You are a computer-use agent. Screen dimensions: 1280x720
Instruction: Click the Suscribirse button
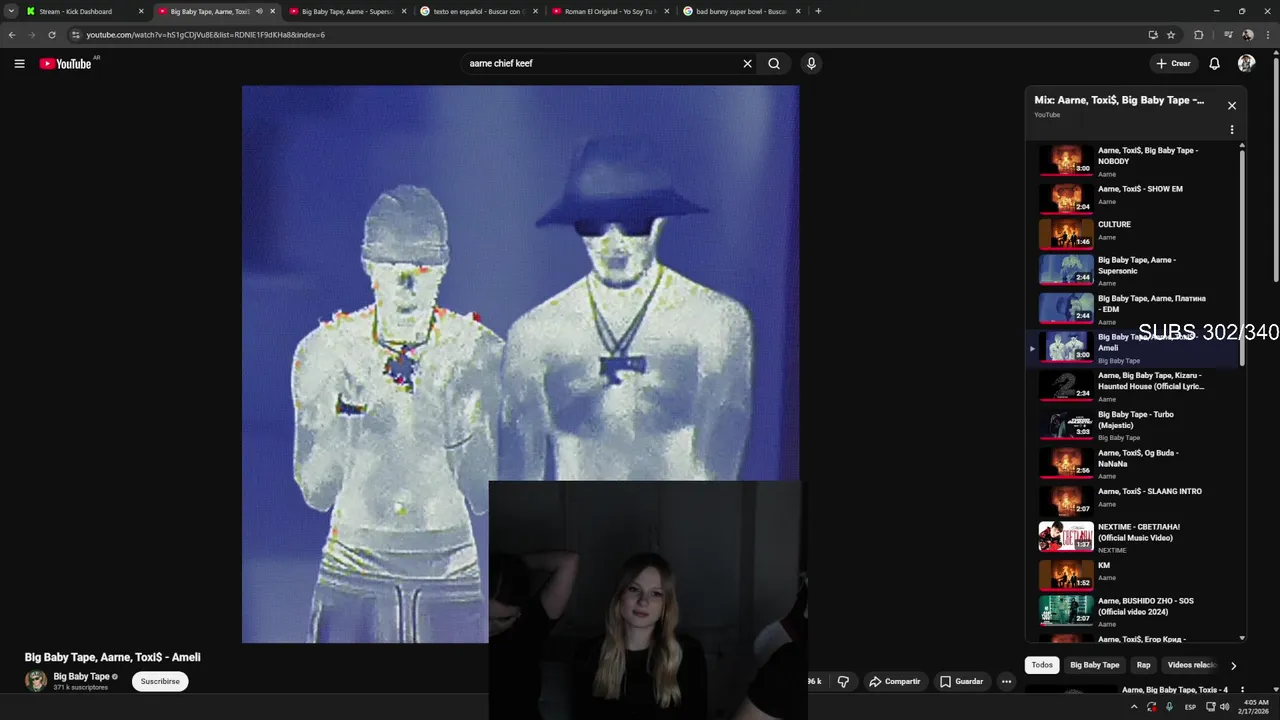[x=160, y=682]
